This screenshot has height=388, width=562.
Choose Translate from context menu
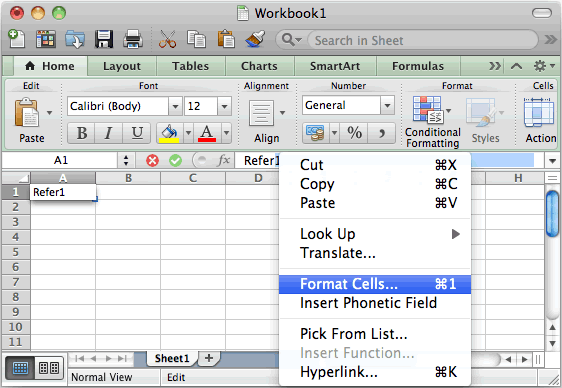(x=375, y=253)
